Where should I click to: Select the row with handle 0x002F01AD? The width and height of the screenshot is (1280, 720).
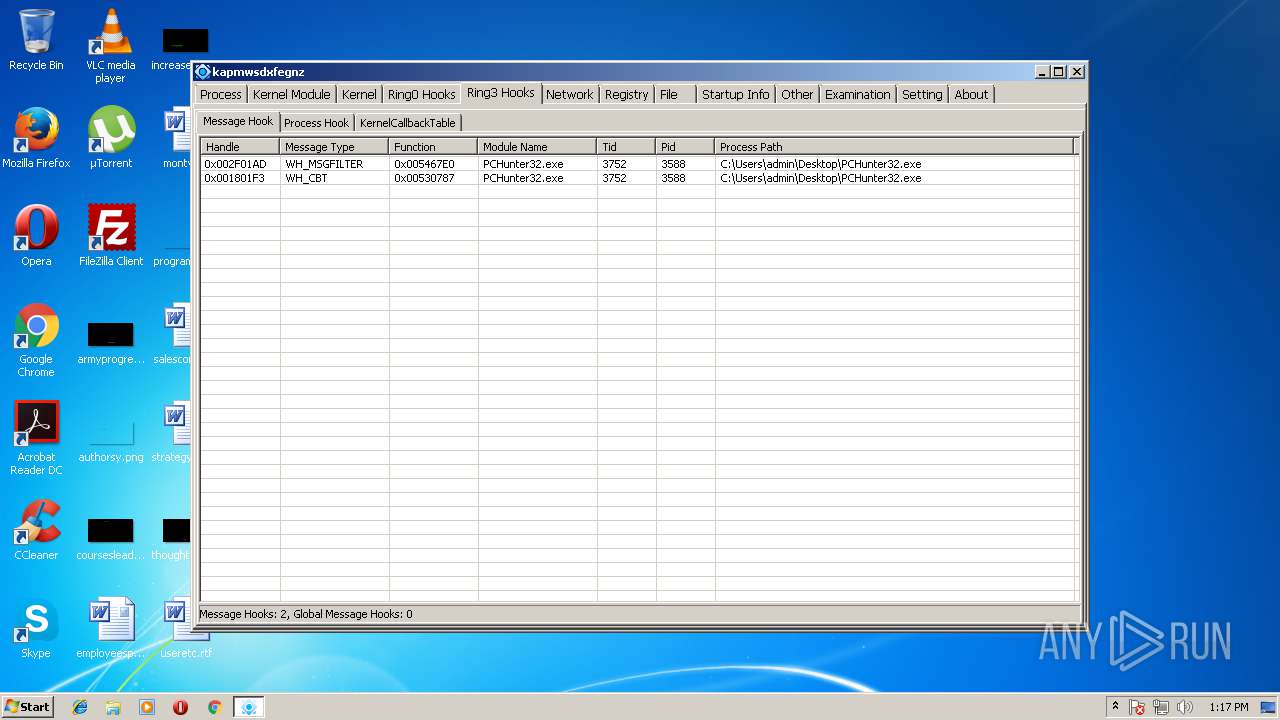(x=638, y=164)
